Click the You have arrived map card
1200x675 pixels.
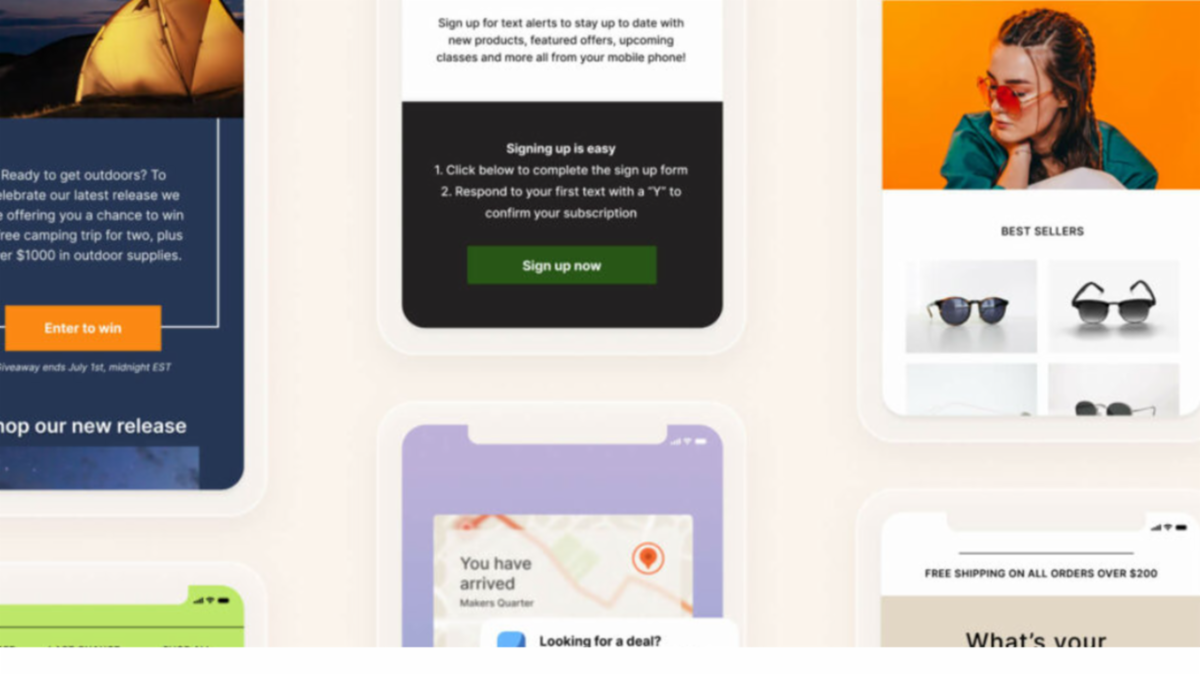coord(563,581)
